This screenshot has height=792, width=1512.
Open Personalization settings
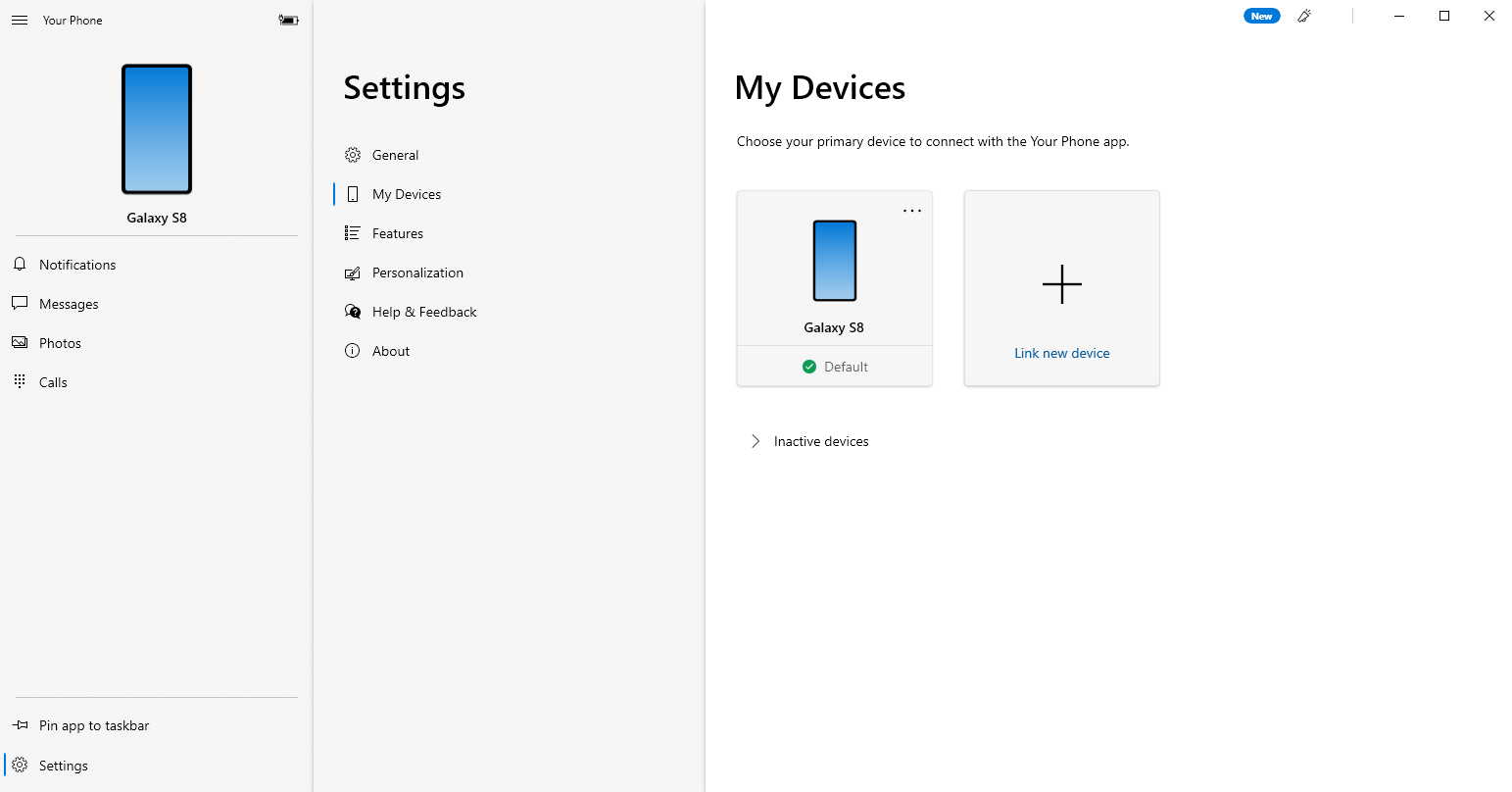click(x=509, y=272)
